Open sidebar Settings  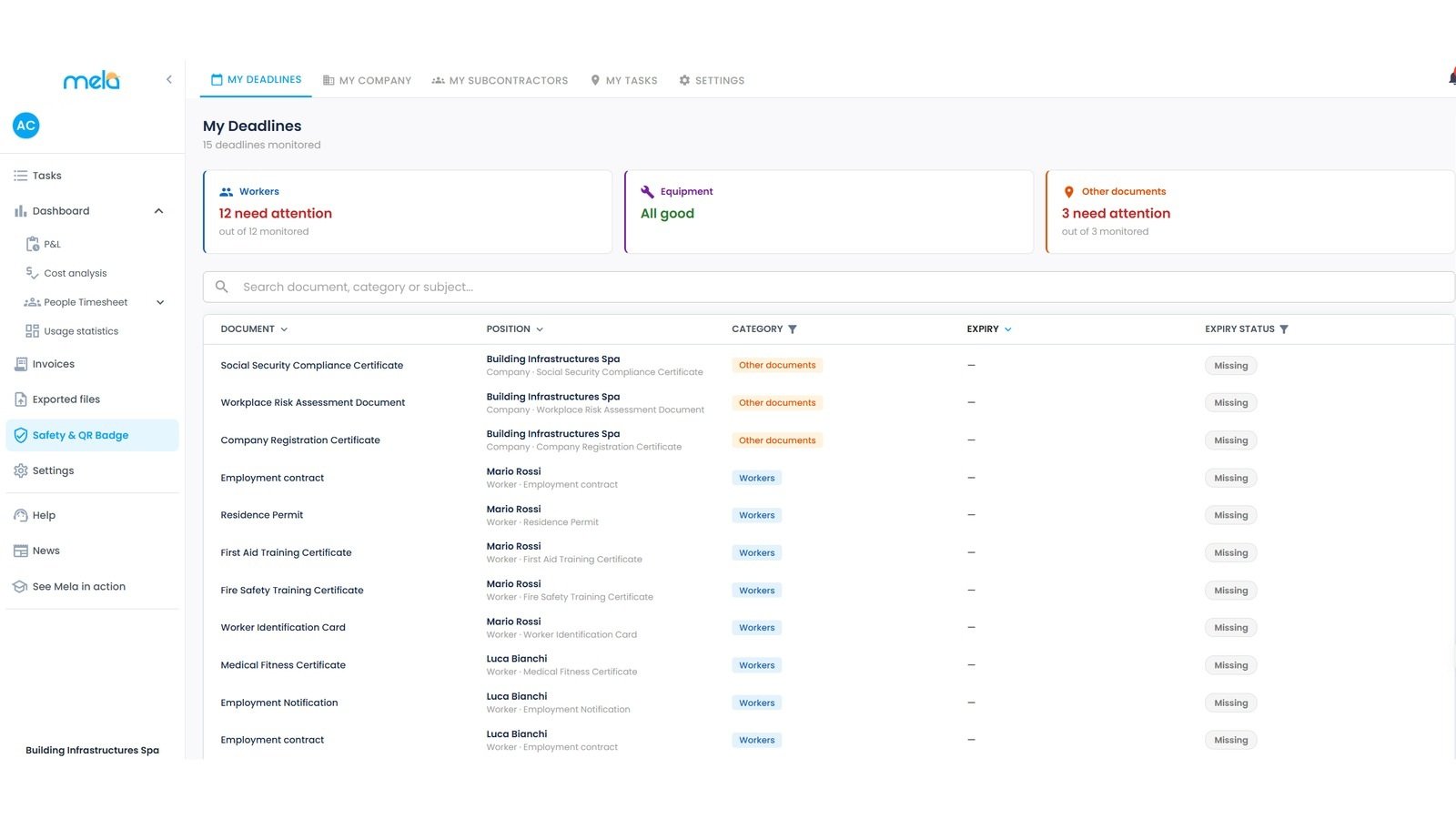pyautogui.click(x=53, y=470)
